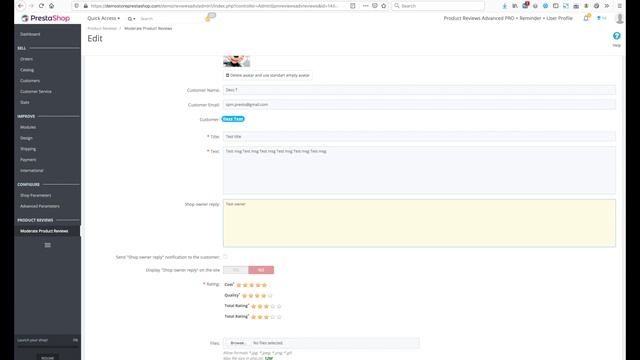Screen dimensions: 640x360
Task: Open the browser hamburger menu
Action: click(620, 6)
